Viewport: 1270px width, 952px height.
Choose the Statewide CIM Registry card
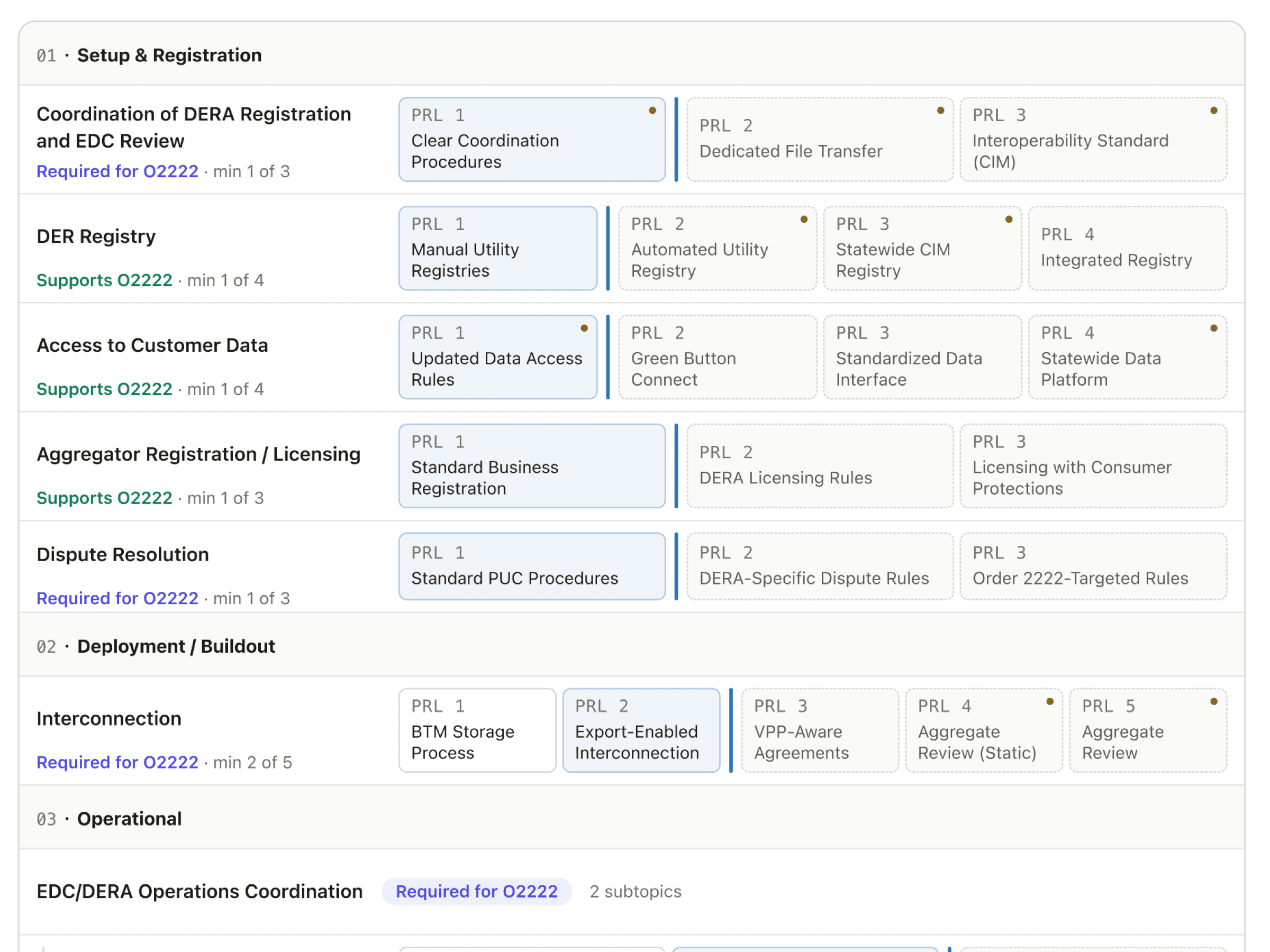[922, 249]
